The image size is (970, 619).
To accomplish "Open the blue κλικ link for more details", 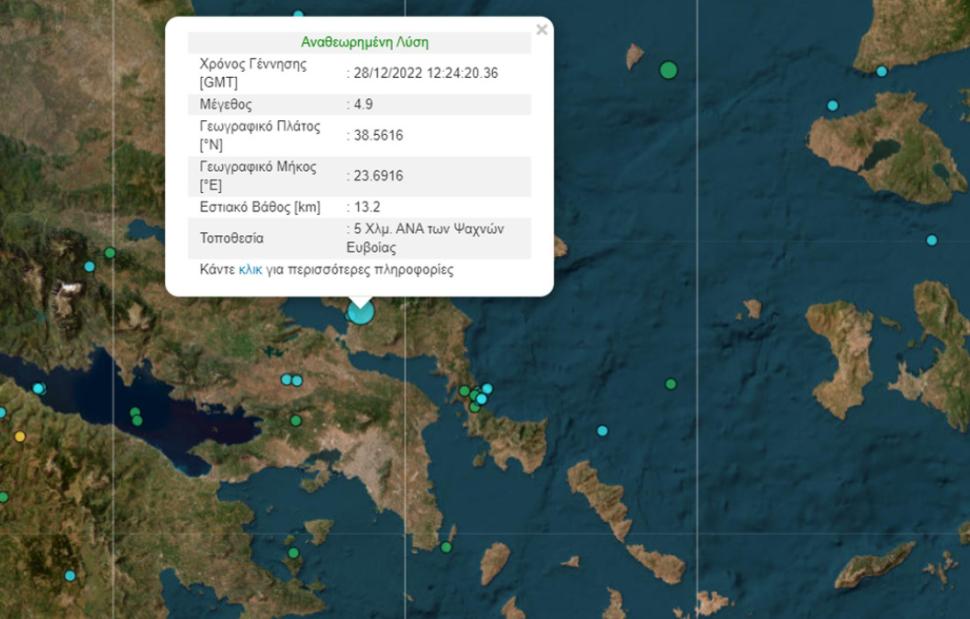I will tap(250, 270).
